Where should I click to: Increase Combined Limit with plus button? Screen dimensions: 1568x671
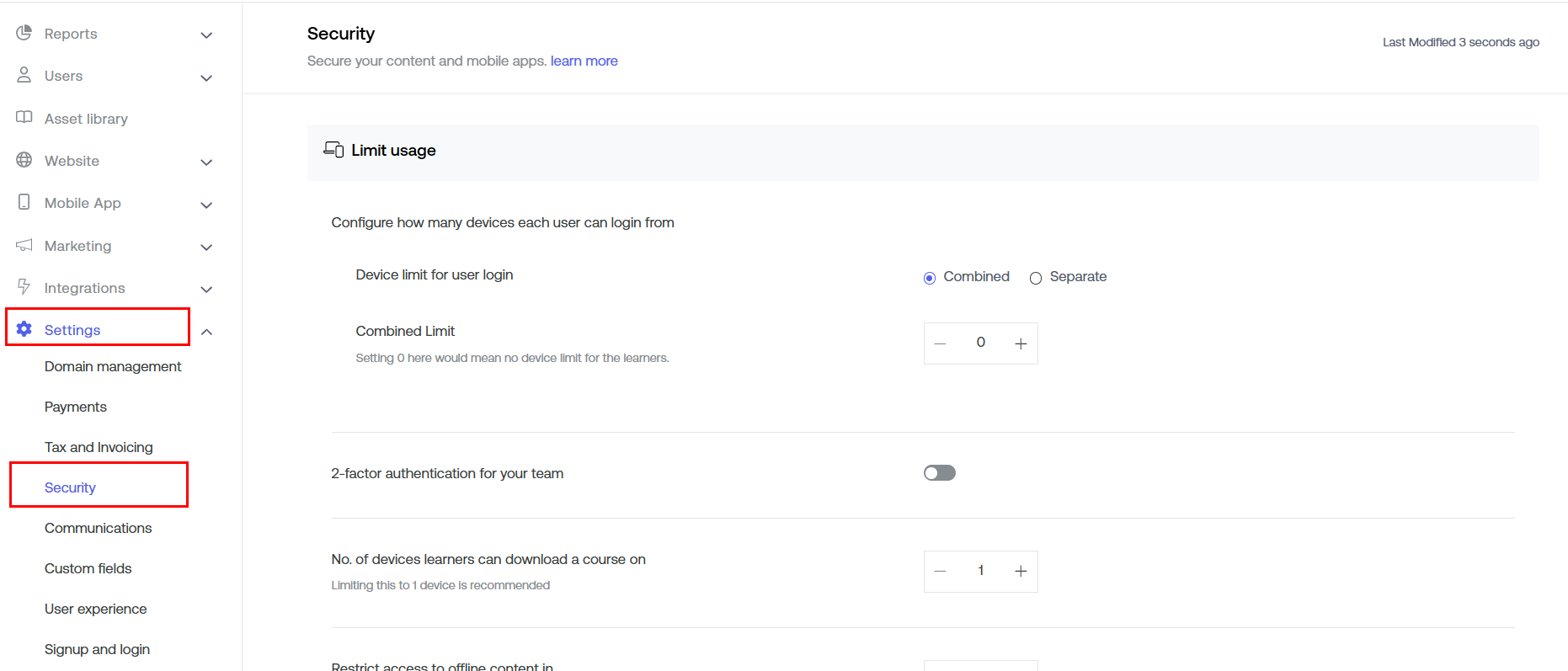click(x=1021, y=343)
